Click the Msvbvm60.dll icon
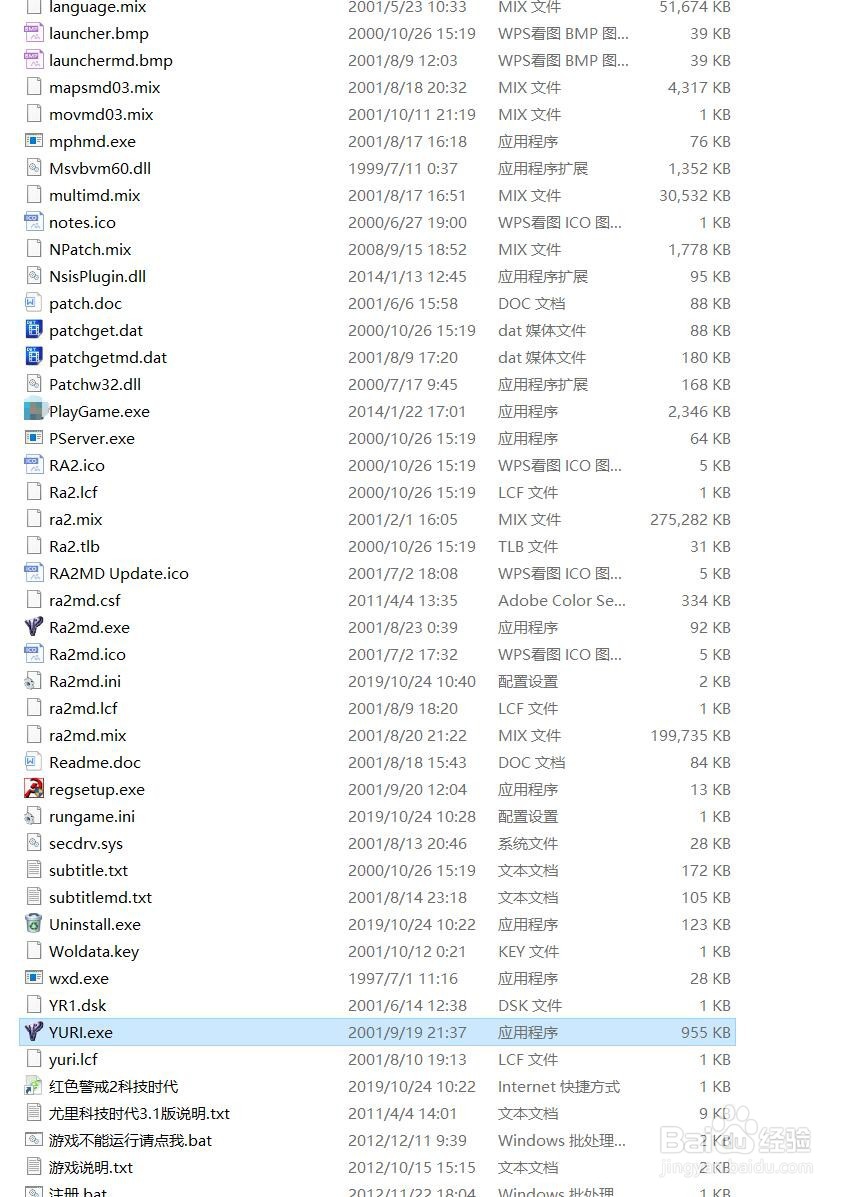Viewport: 860px width, 1197px height. tap(34, 168)
